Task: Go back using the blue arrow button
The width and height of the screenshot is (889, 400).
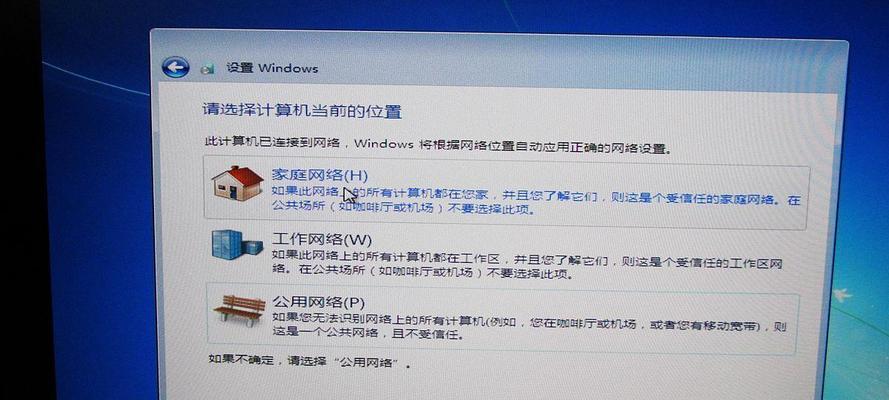Action: 175,67
